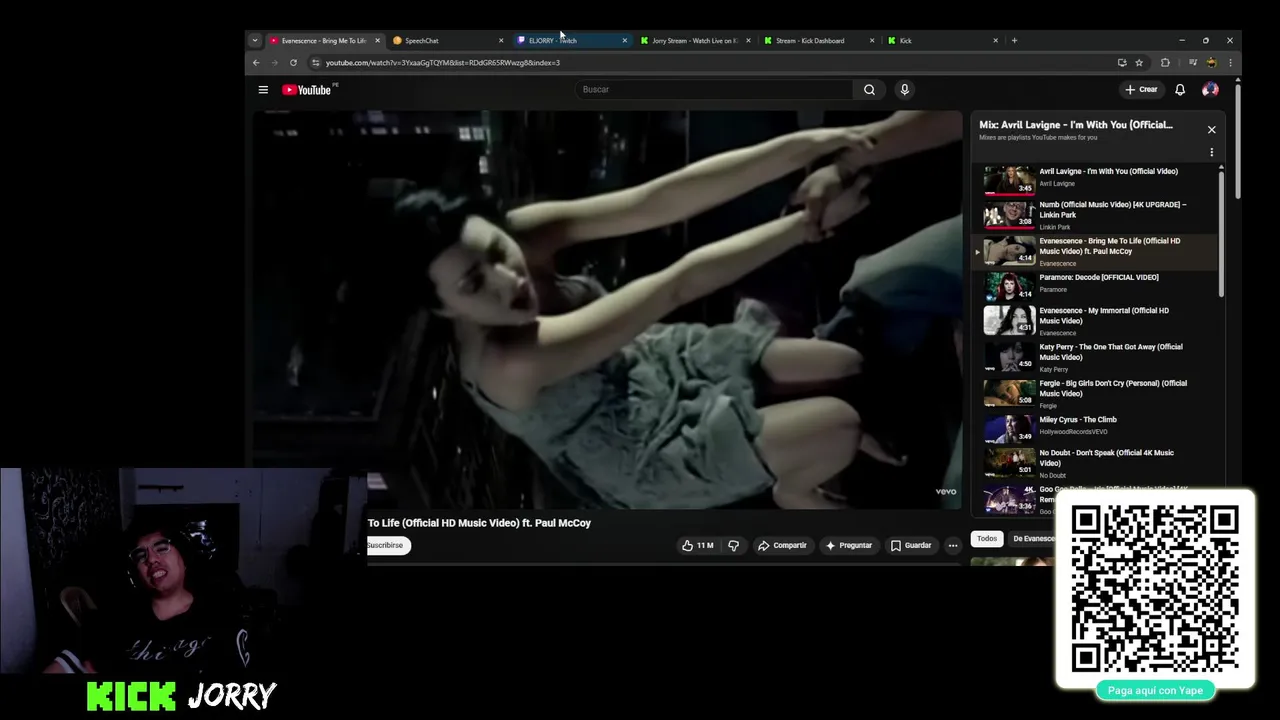The width and height of the screenshot is (1280, 720).
Task: Close the SpeechChat browser tab
Action: [501, 41]
